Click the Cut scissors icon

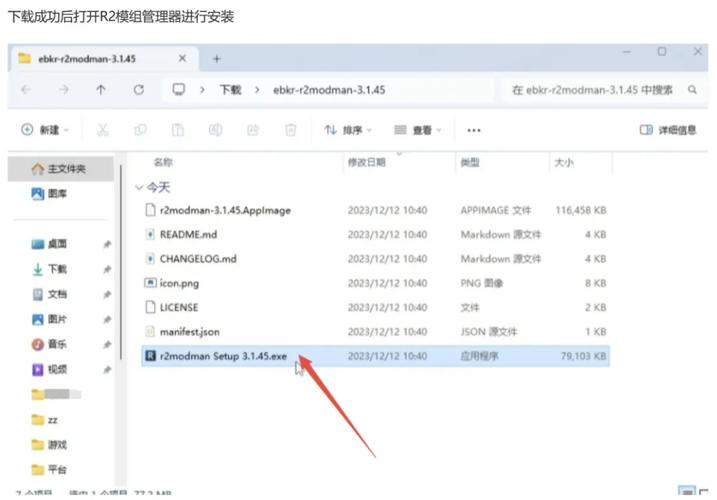[103, 130]
